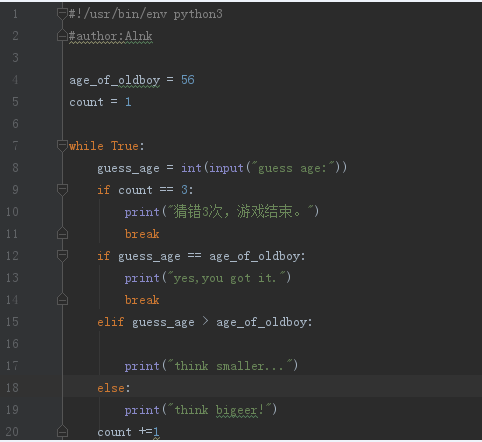Click the 'think smaller...' string
Screen dimensions: 482x442
pyautogui.click(x=230, y=366)
